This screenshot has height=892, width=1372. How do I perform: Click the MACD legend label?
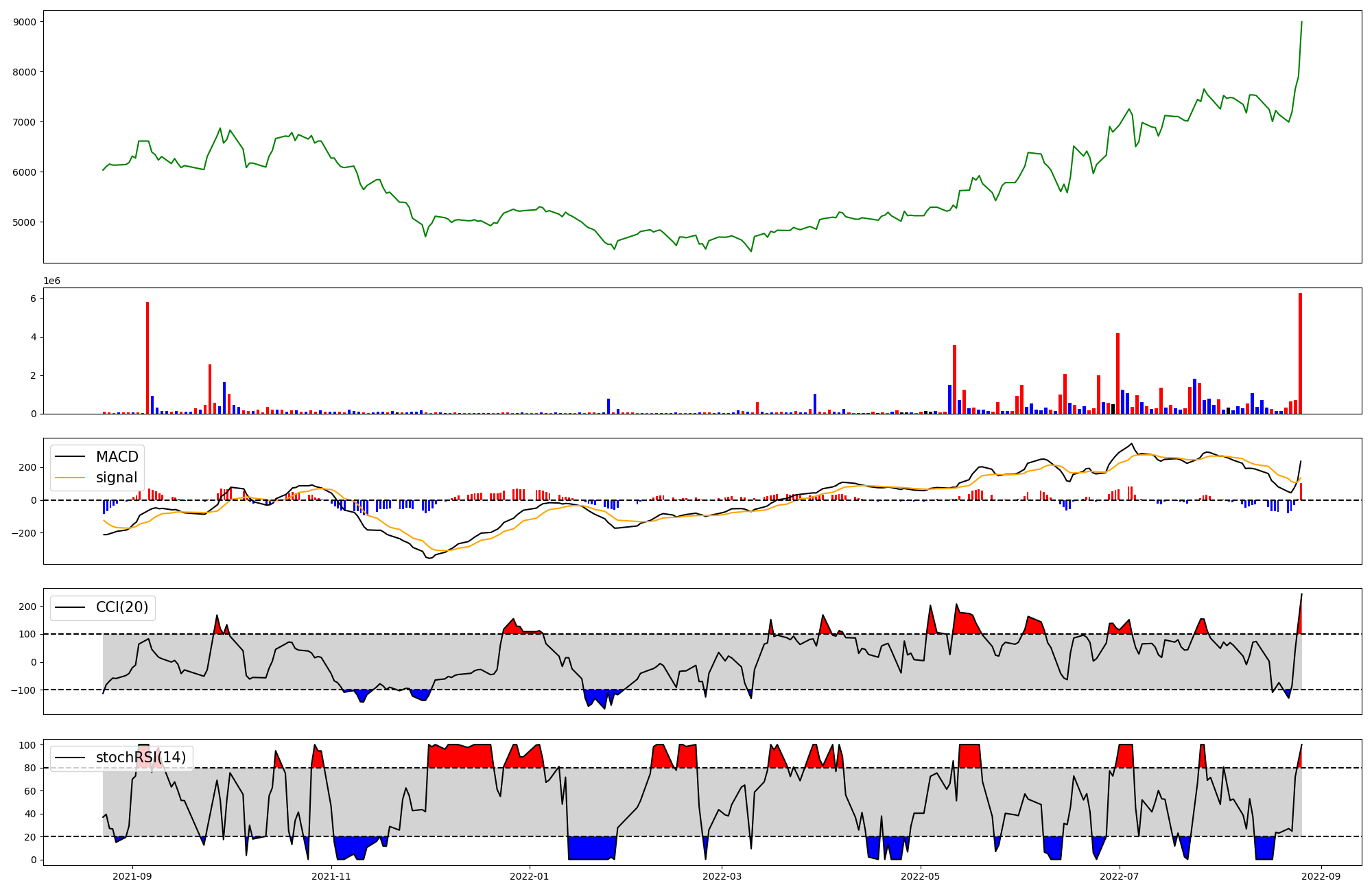click(x=117, y=457)
